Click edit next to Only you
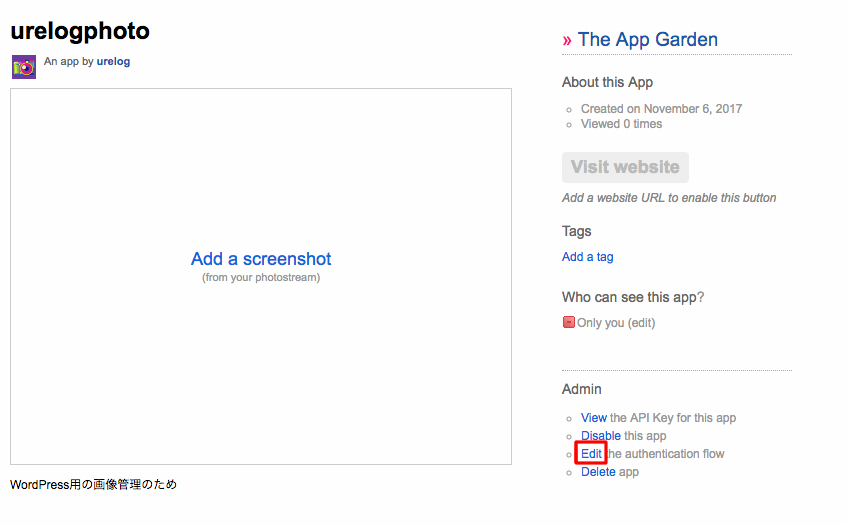Image resolution: width=847 pixels, height=525 pixels. coord(641,323)
